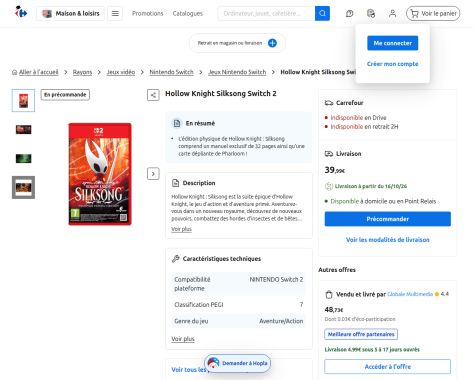Viewport: 475px width, 380px height.
Task: Click the next image arrow
Action: pos(153,174)
